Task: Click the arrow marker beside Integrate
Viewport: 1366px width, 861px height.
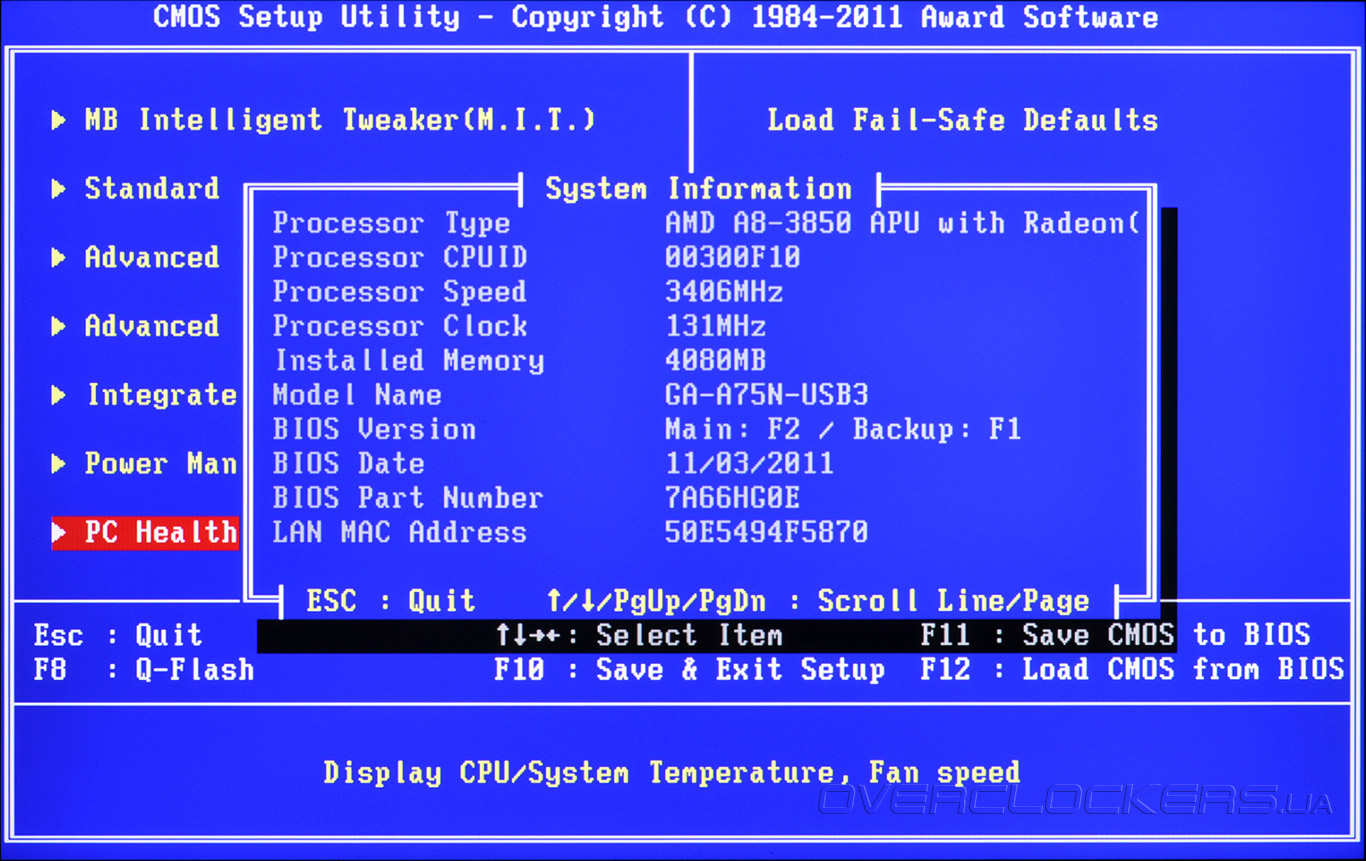Action: (59, 396)
